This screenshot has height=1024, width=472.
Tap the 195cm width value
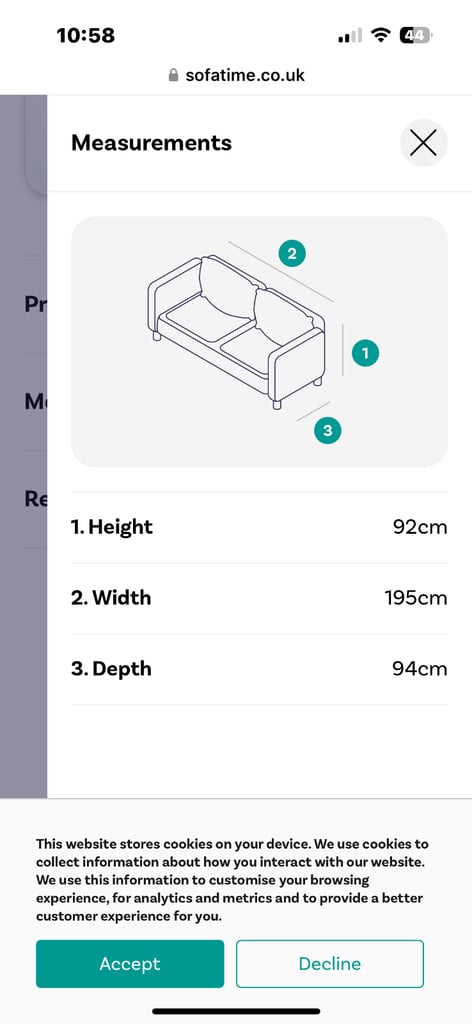(416, 598)
